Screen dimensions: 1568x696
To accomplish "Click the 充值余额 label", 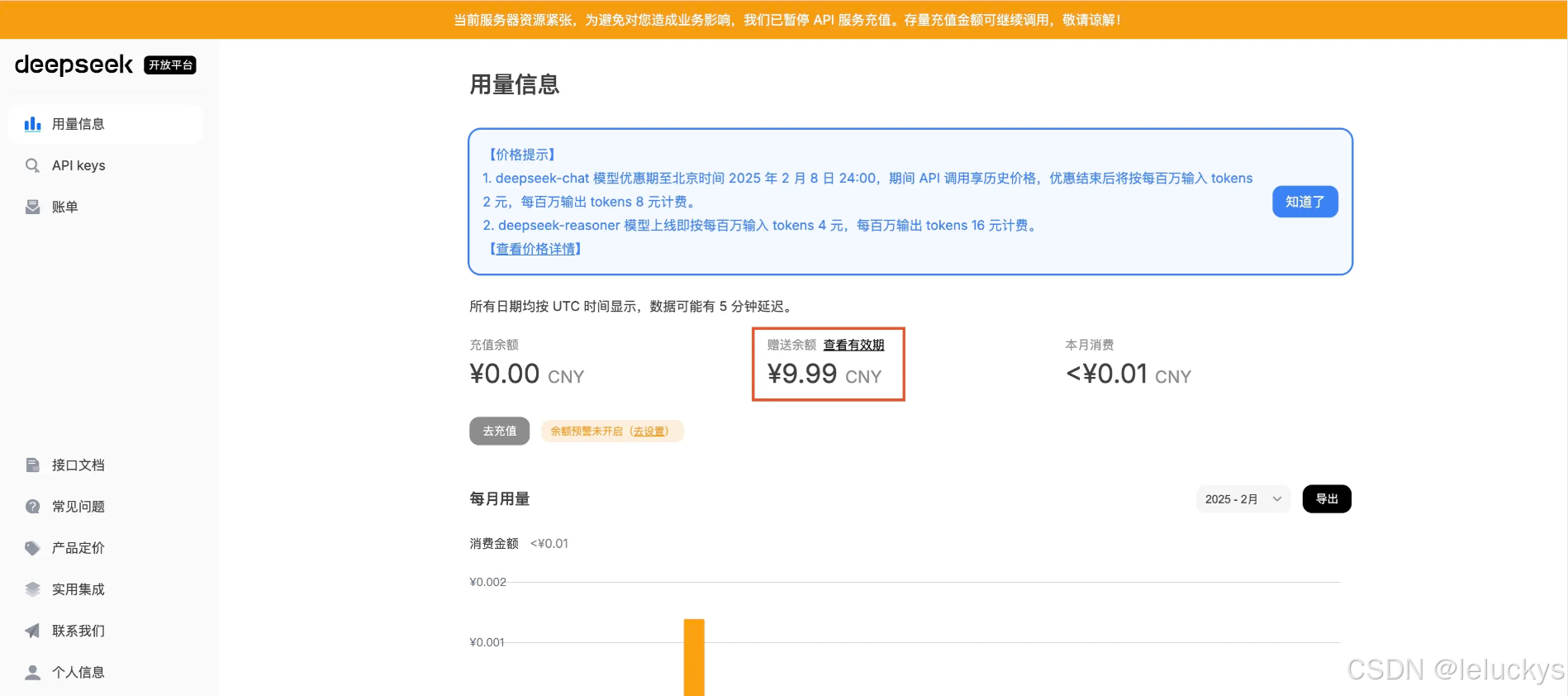I will 494,345.
